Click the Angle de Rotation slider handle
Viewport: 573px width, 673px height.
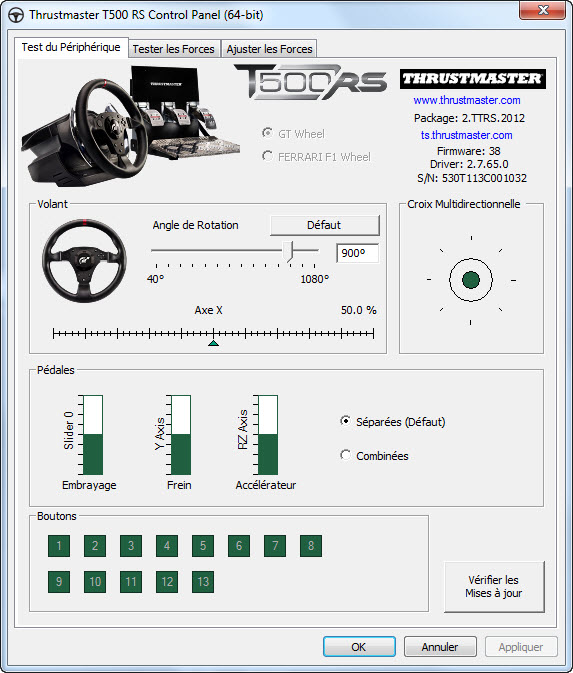click(288, 251)
